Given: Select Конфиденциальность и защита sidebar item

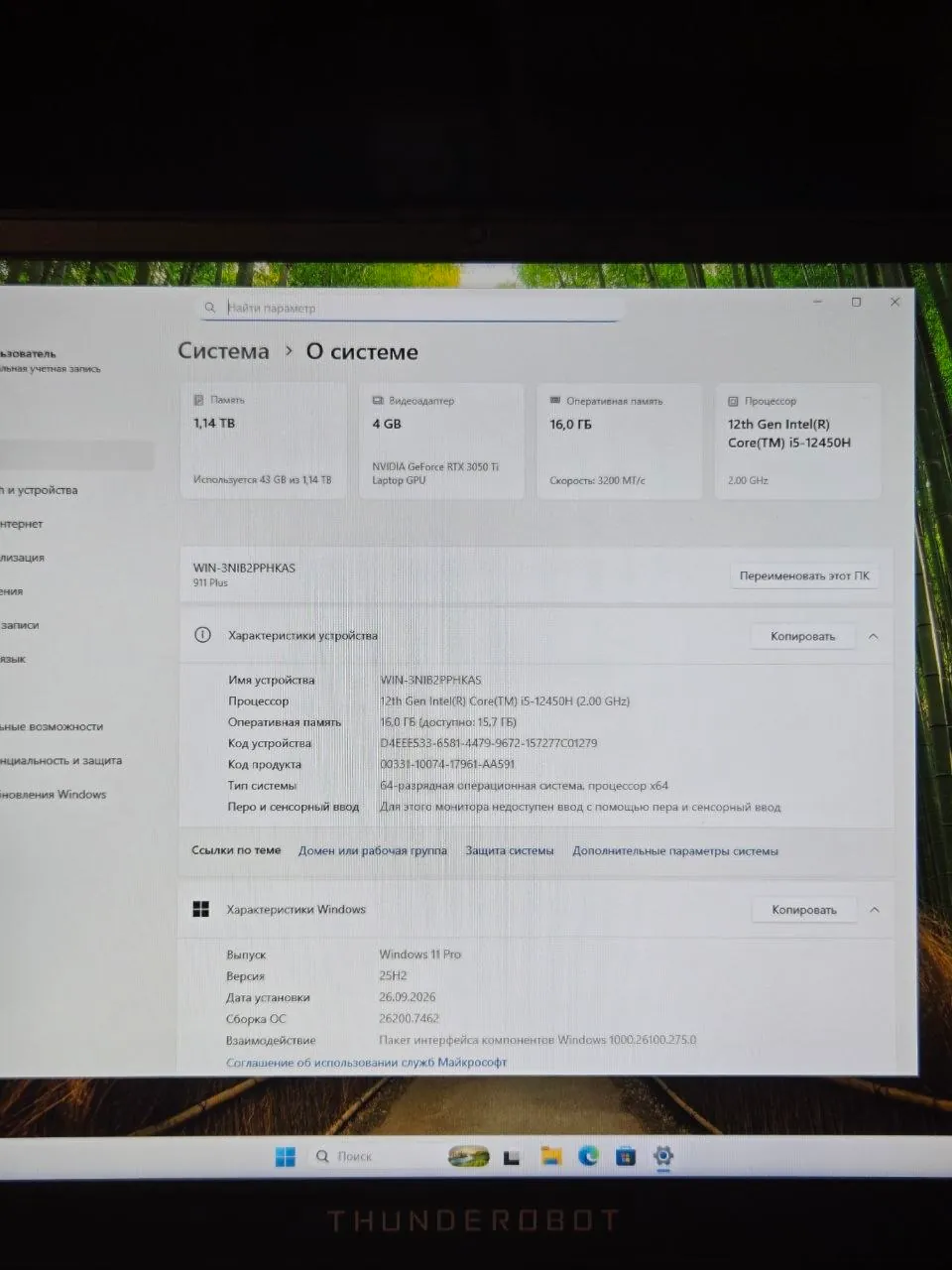Looking at the screenshot, I should point(61,760).
